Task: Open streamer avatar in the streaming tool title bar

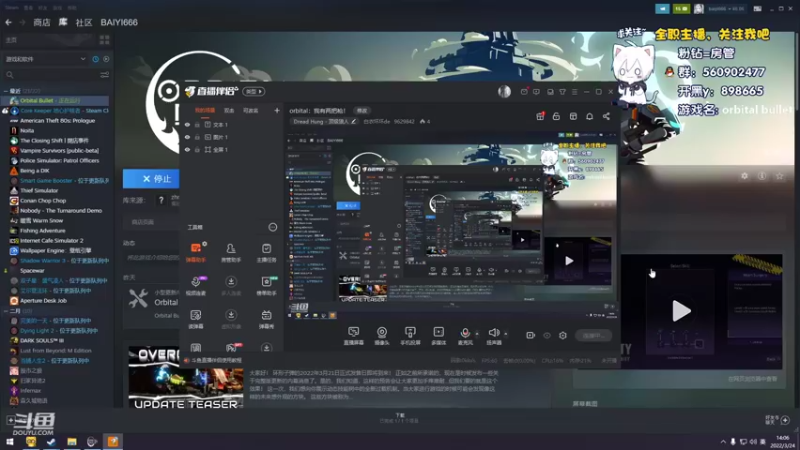Action: (504, 91)
